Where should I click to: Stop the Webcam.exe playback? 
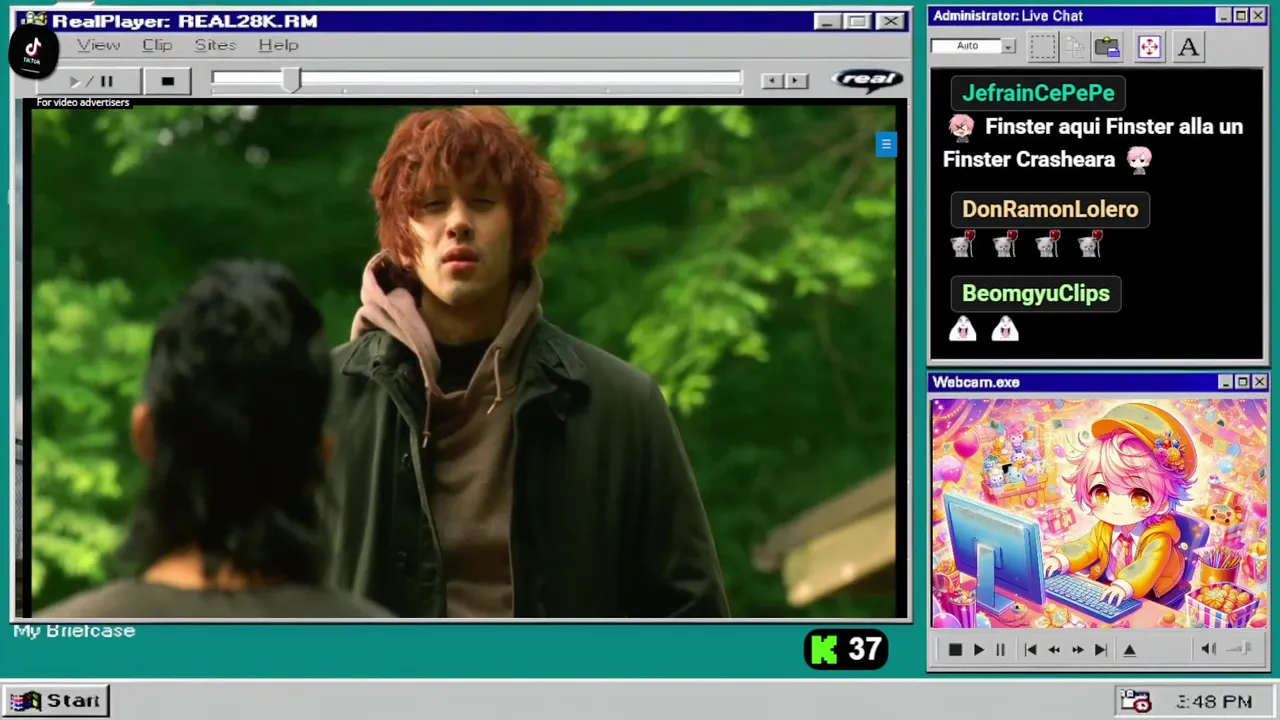(955, 650)
